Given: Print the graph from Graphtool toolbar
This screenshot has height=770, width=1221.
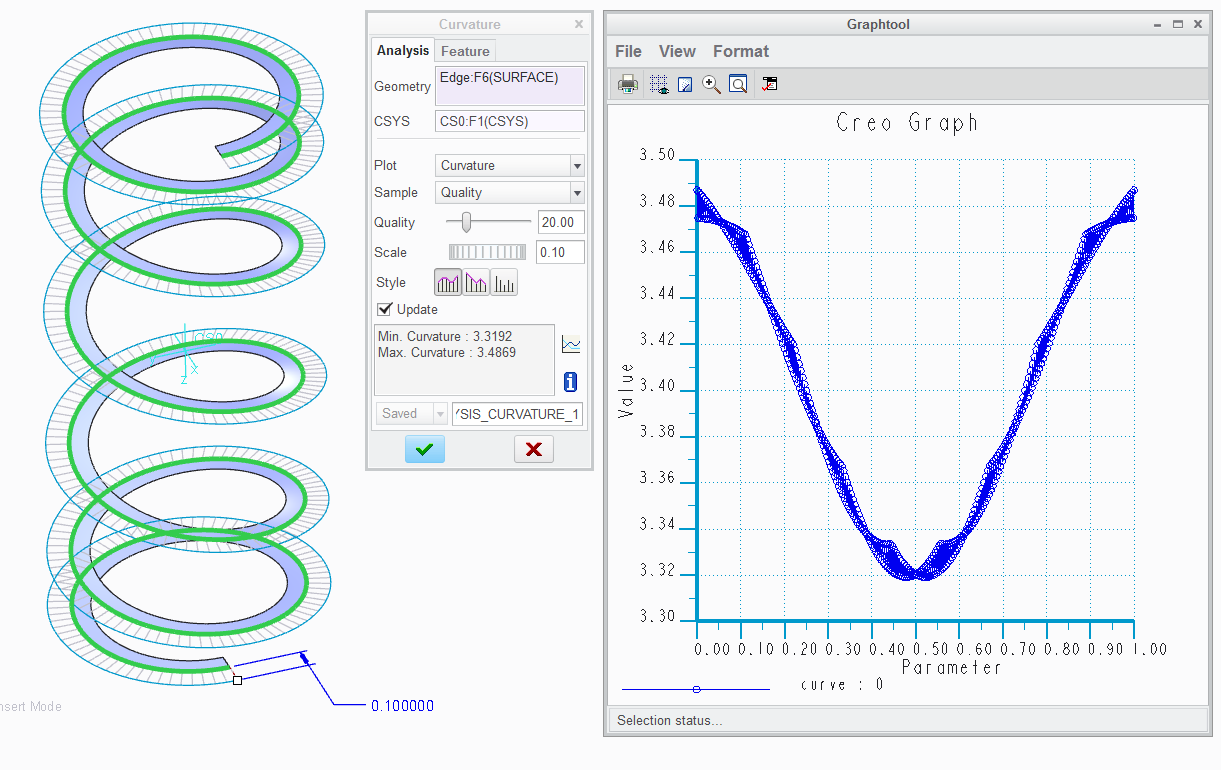Looking at the screenshot, I should click(x=628, y=84).
